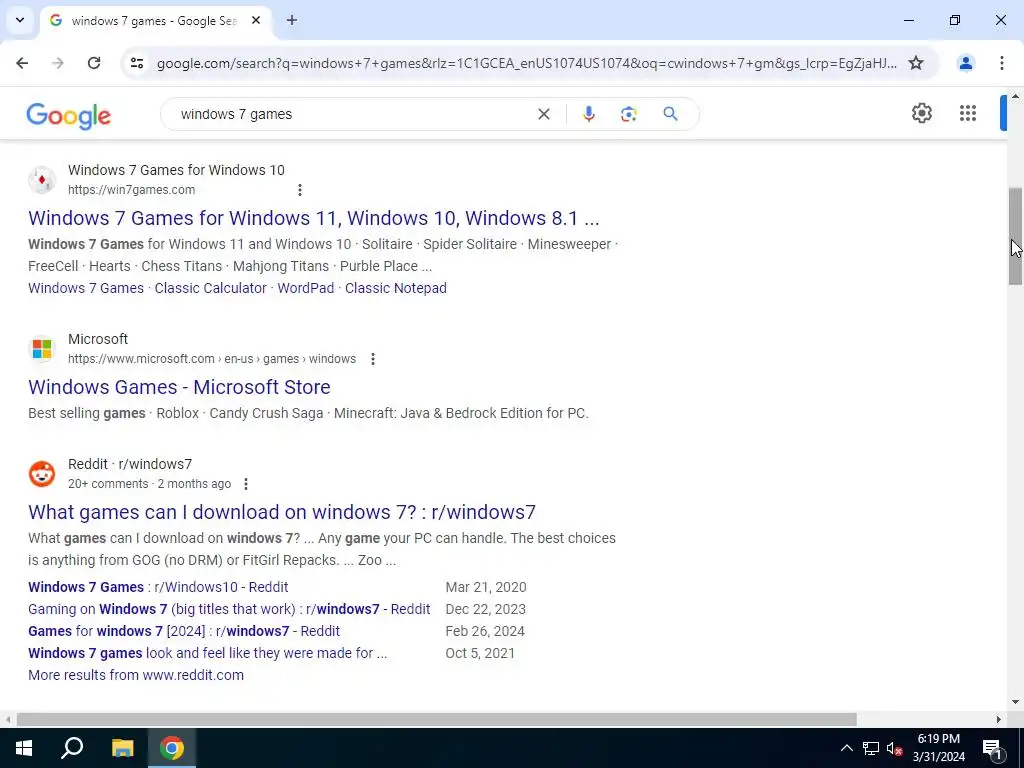
Task: Show hidden system tray icons
Action: (846, 748)
